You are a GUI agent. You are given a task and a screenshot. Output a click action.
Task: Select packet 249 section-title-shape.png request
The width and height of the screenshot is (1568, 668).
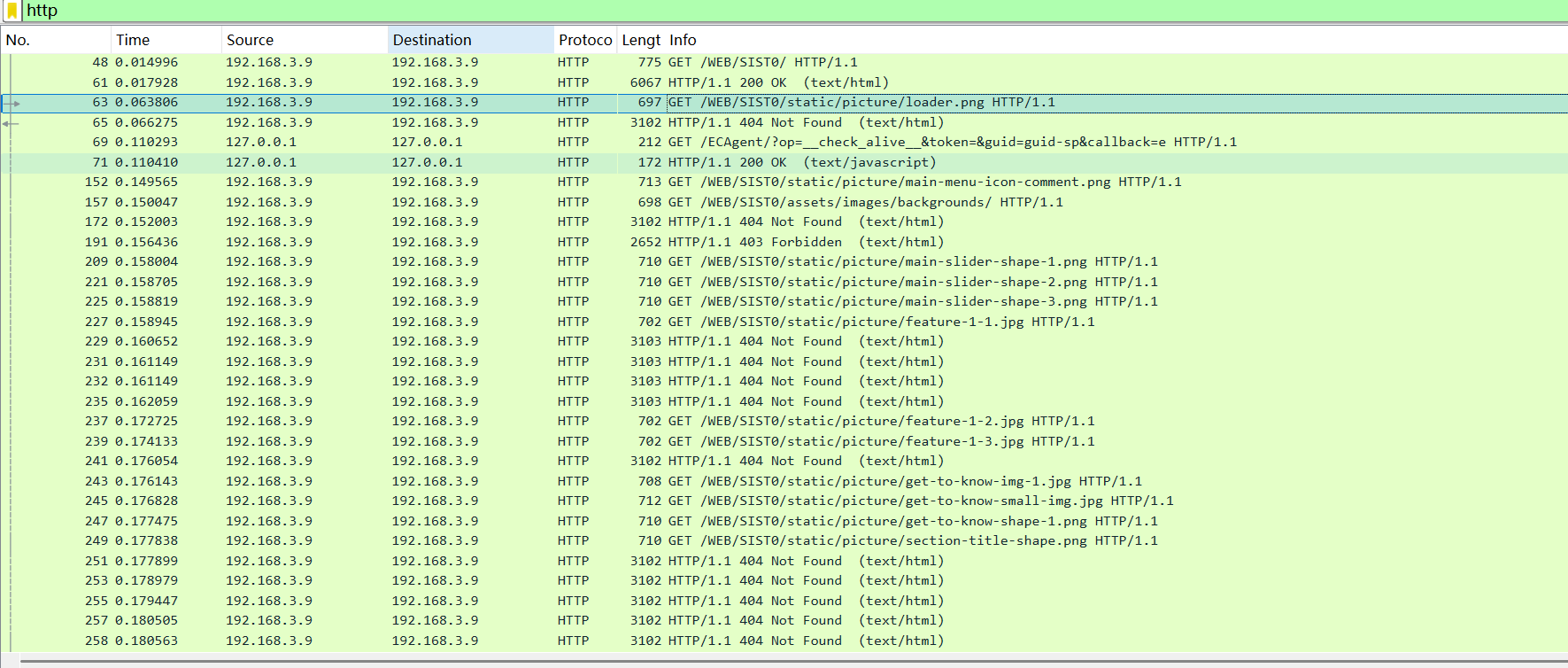click(x=784, y=540)
